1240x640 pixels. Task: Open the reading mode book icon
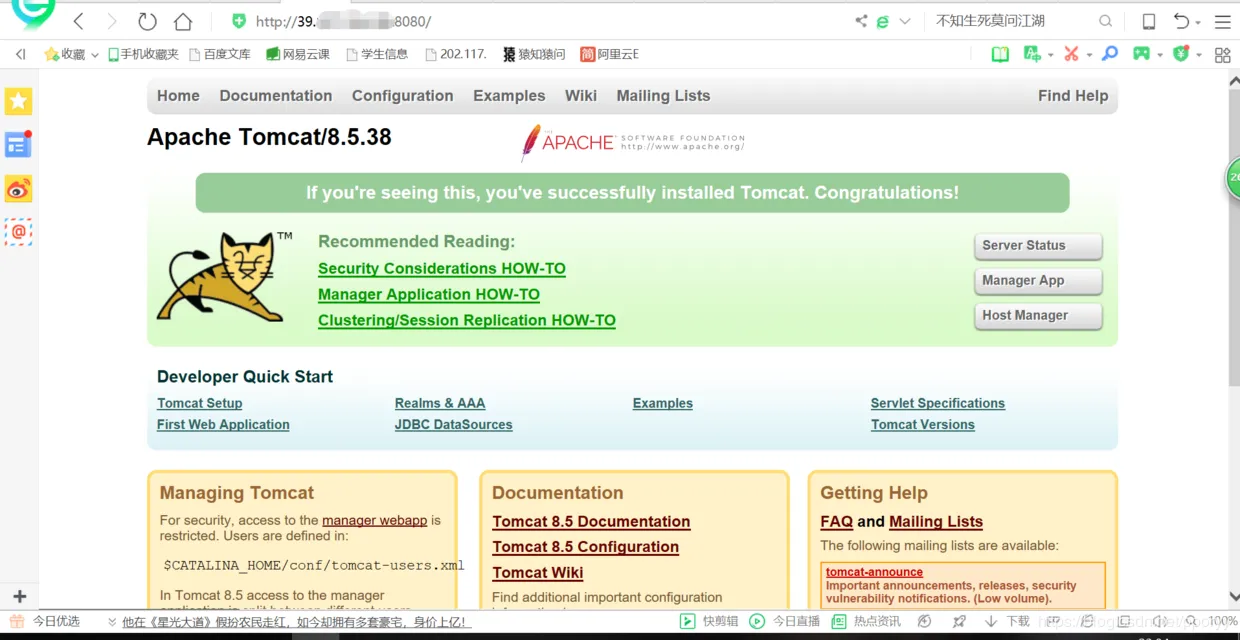(x=1000, y=54)
